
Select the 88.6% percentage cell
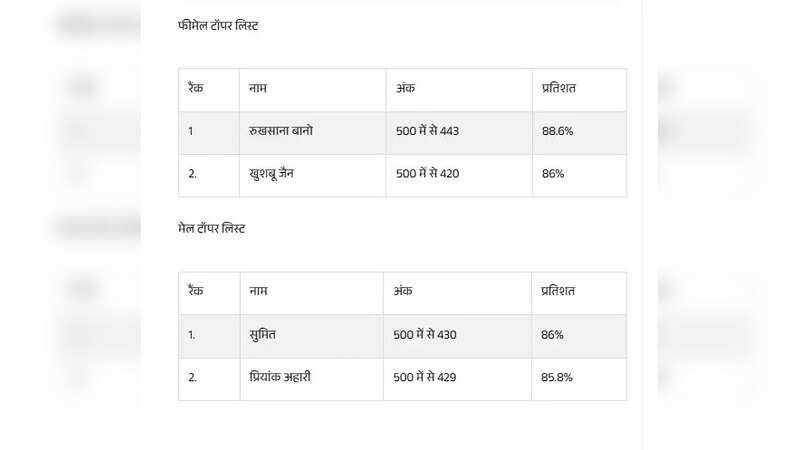[x=558, y=131]
